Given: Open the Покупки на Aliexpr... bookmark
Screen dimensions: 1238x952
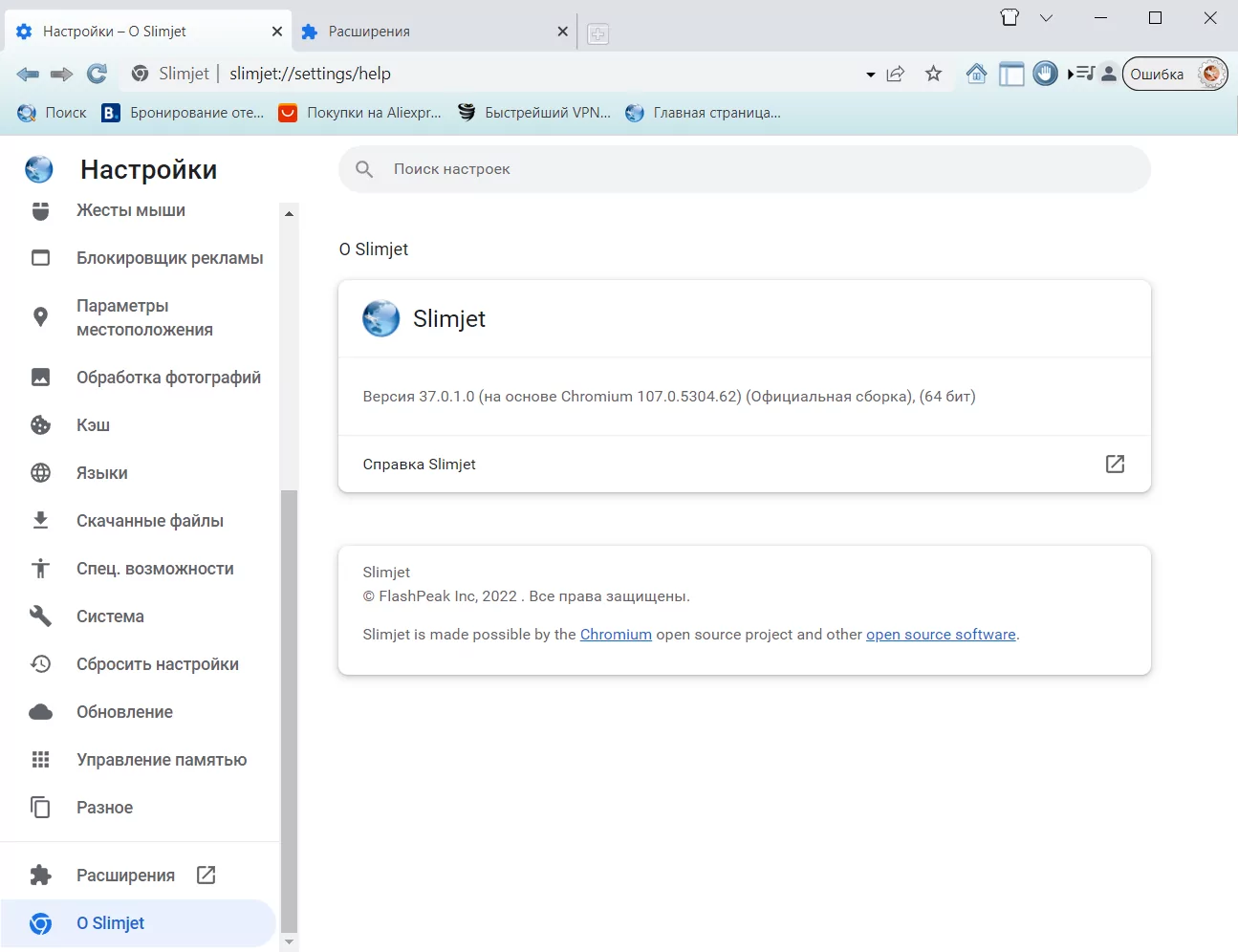Looking at the screenshot, I should coord(359,113).
